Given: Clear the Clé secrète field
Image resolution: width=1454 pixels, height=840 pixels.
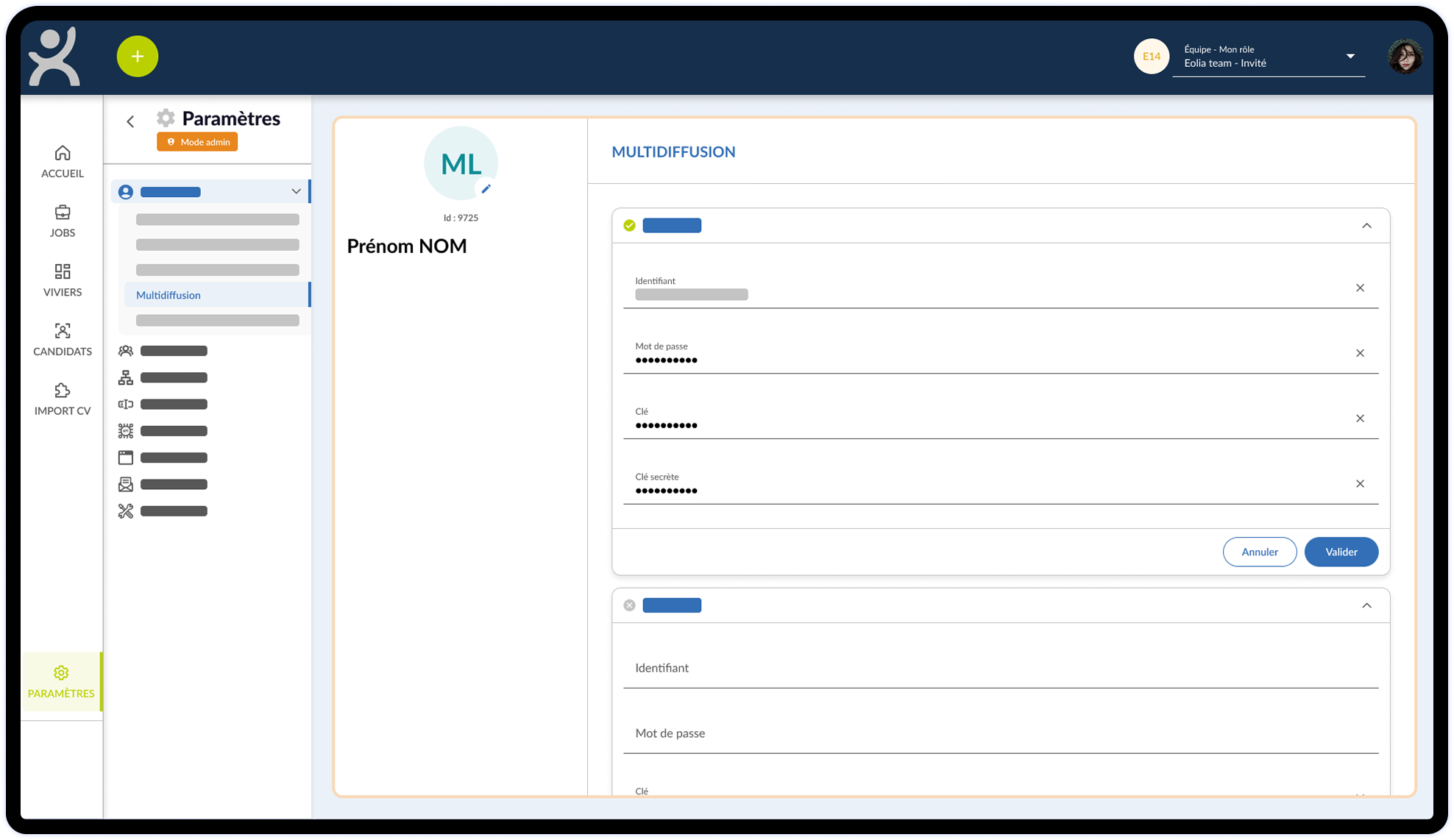Looking at the screenshot, I should 1360,484.
